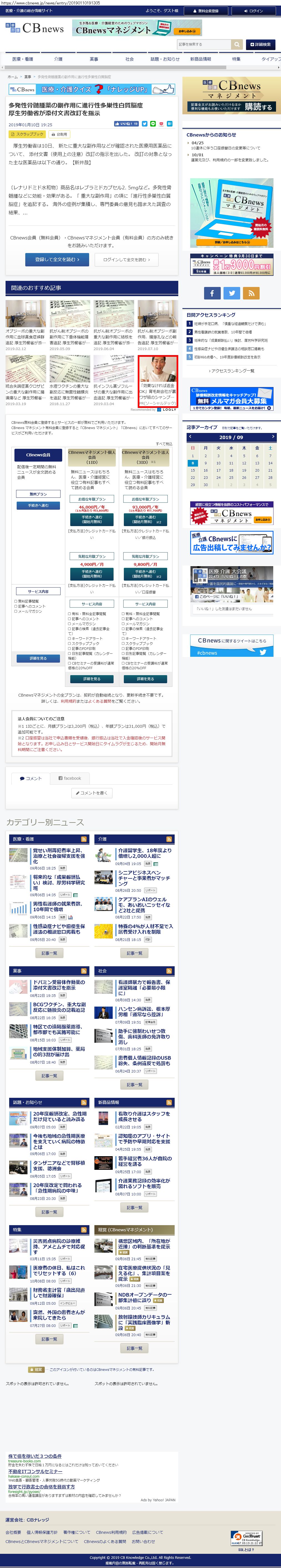Select the 社会 navigation tab
Viewport: 281px width, 1568px height.
coord(130,59)
